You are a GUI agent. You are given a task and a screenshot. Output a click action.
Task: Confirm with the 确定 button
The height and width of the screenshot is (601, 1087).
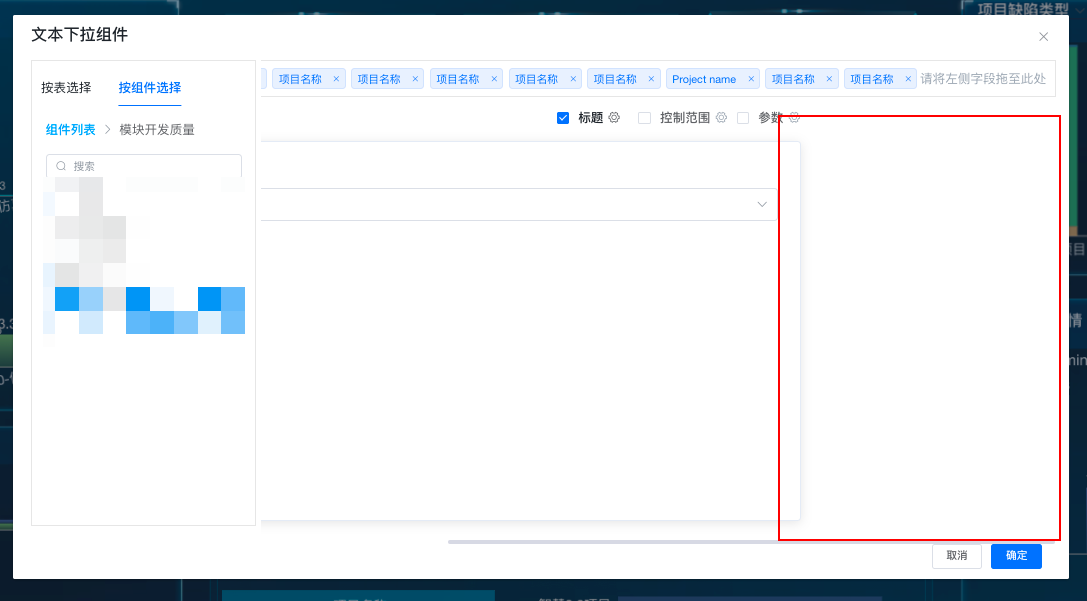coord(1016,556)
